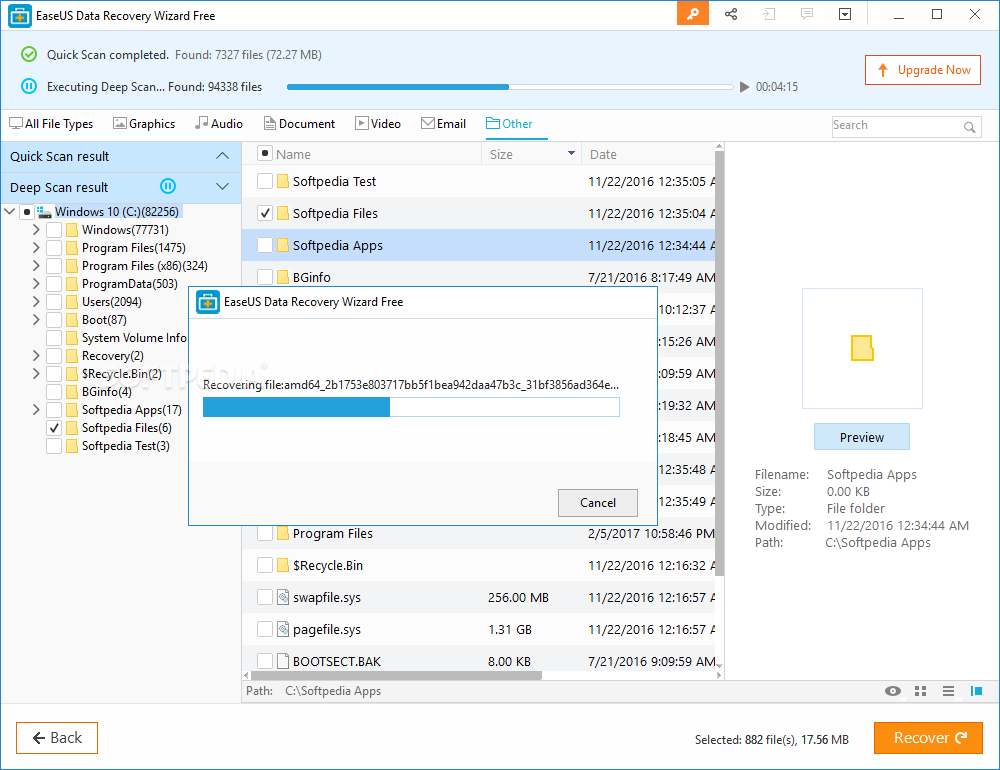Check the swapfile.sys checkbox
Screen dimensions: 1000x770
coord(265,597)
